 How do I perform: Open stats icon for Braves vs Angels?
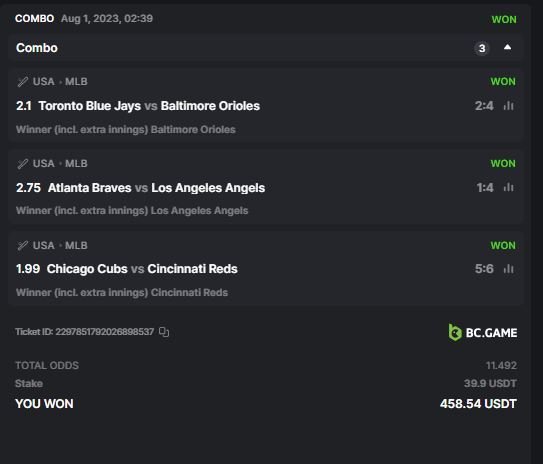508,187
